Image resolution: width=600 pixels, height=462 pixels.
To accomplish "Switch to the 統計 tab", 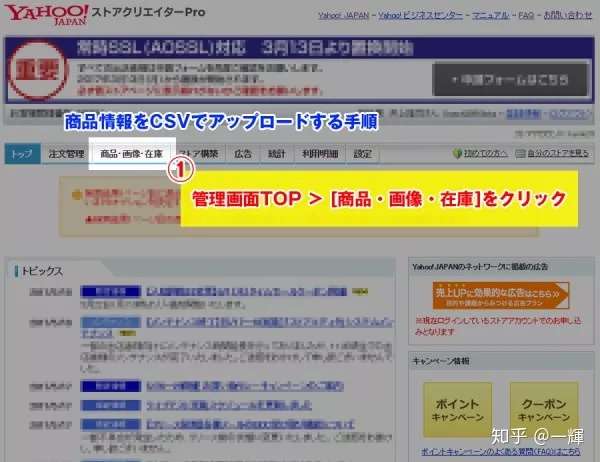I will coord(276,154).
